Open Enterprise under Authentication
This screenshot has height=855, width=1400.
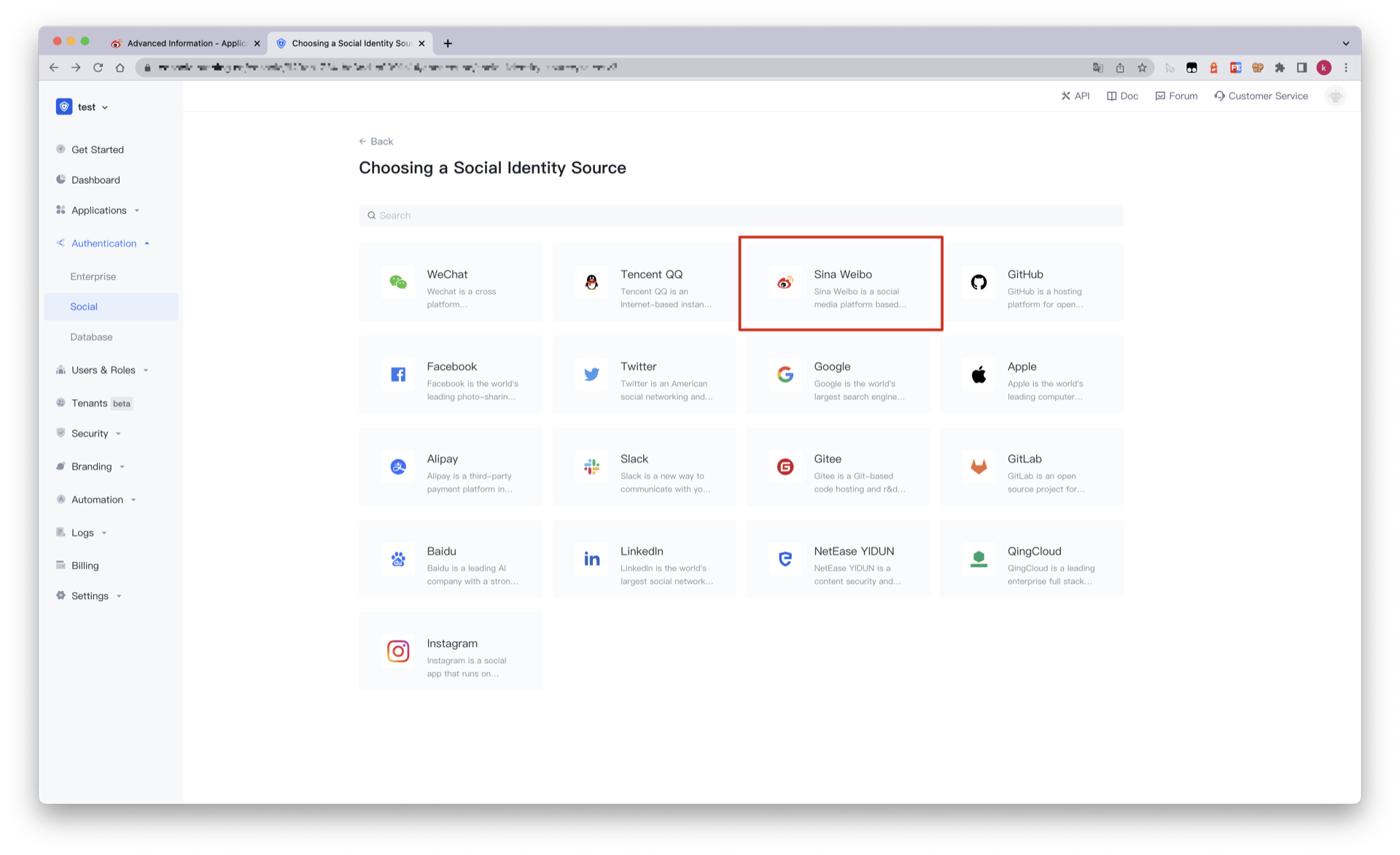pos(93,277)
